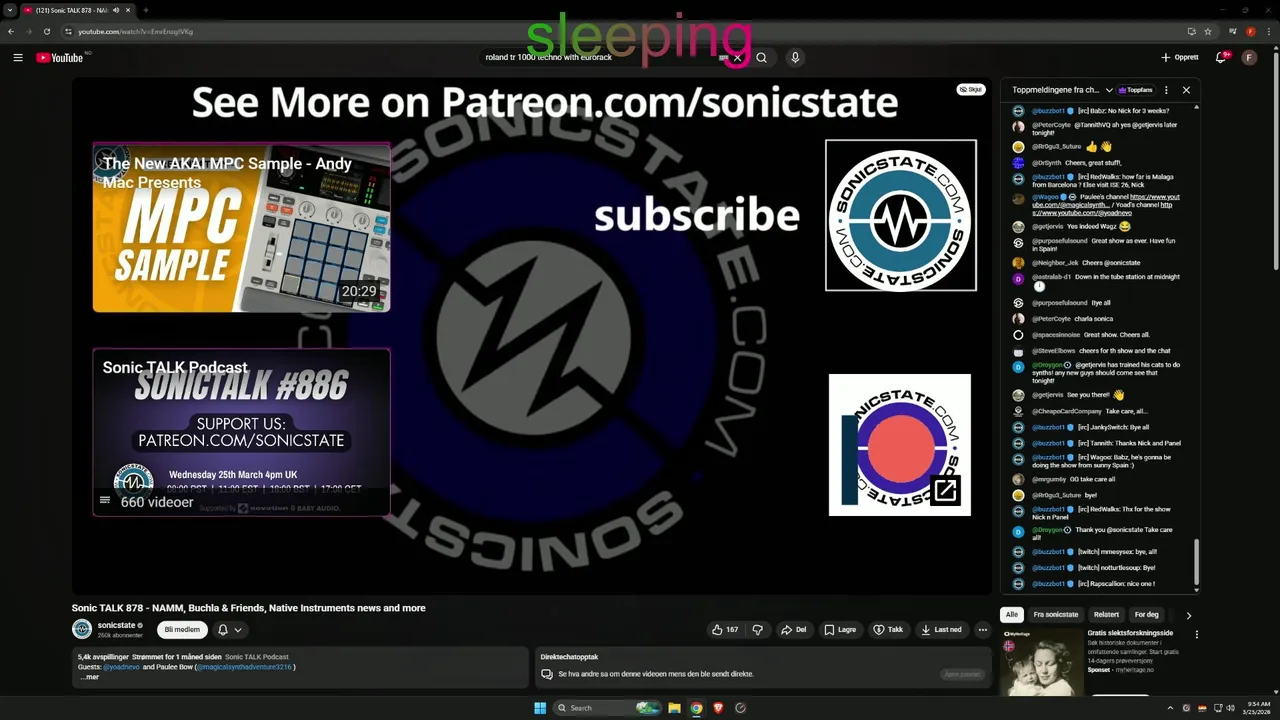Image resolution: width=1280 pixels, height=720 pixels.
Task: Open Brave browser from the taskbar
Action: 718,708
